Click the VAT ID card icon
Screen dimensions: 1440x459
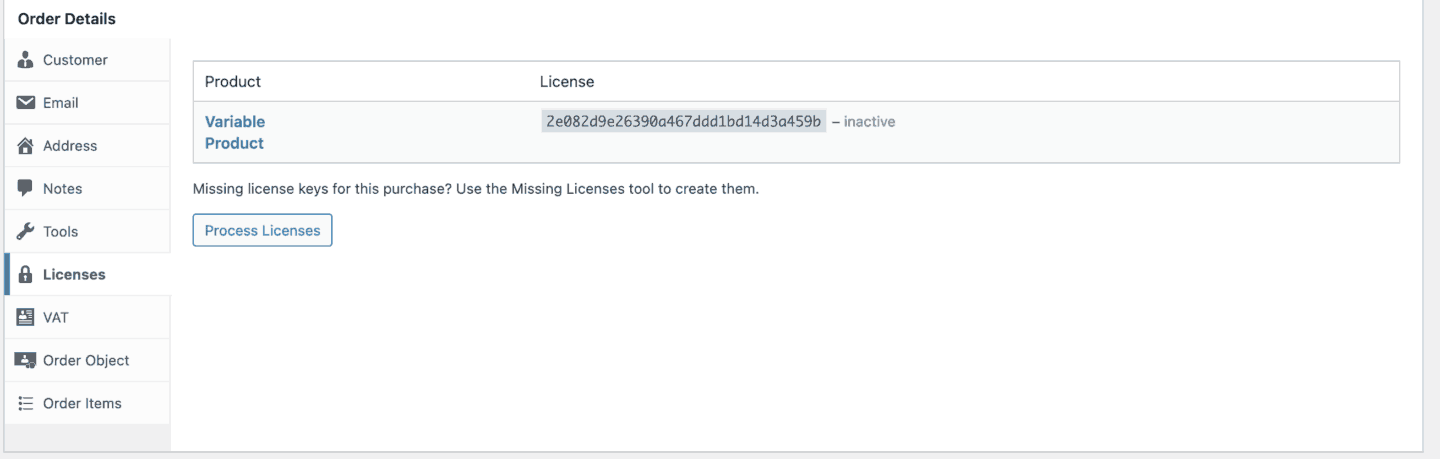[26, 317]
